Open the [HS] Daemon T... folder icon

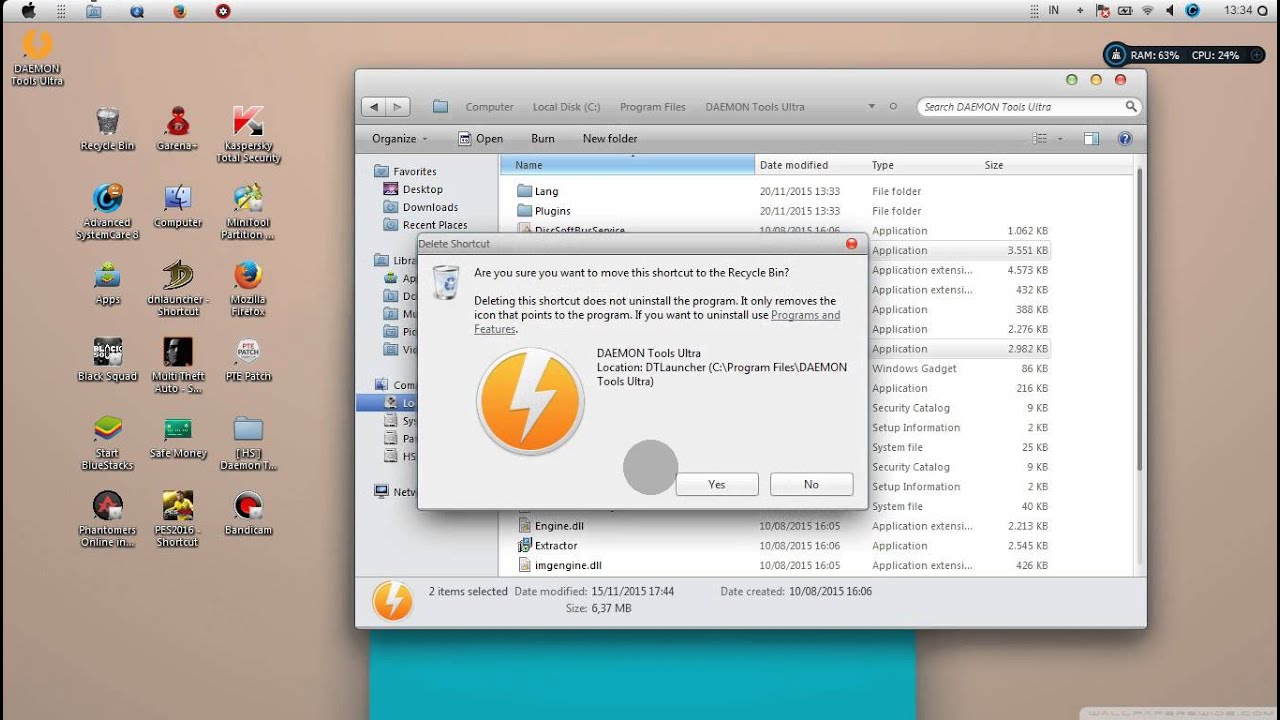(x=248, y=442)
